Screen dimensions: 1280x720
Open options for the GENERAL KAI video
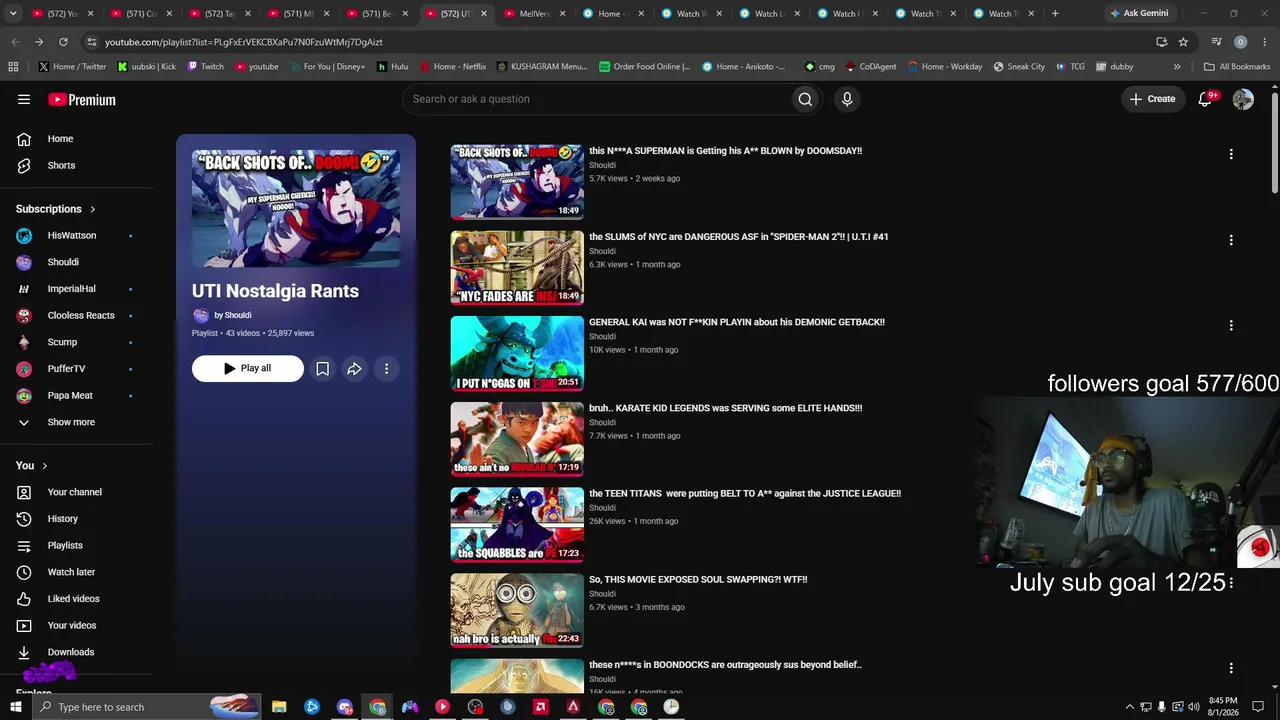[x=1231, y=325]
